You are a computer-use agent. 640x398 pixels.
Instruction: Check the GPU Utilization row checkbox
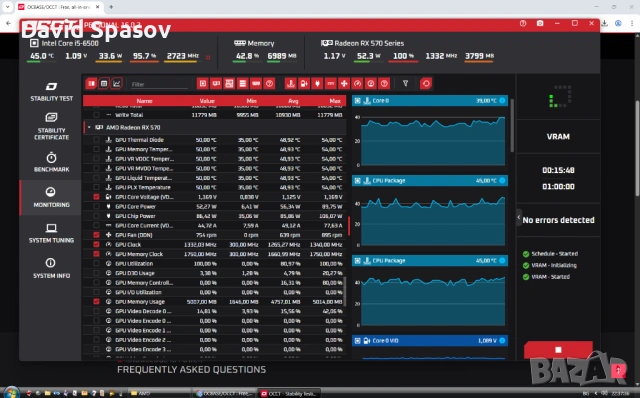pyautogui.click(x=96, y=263)
